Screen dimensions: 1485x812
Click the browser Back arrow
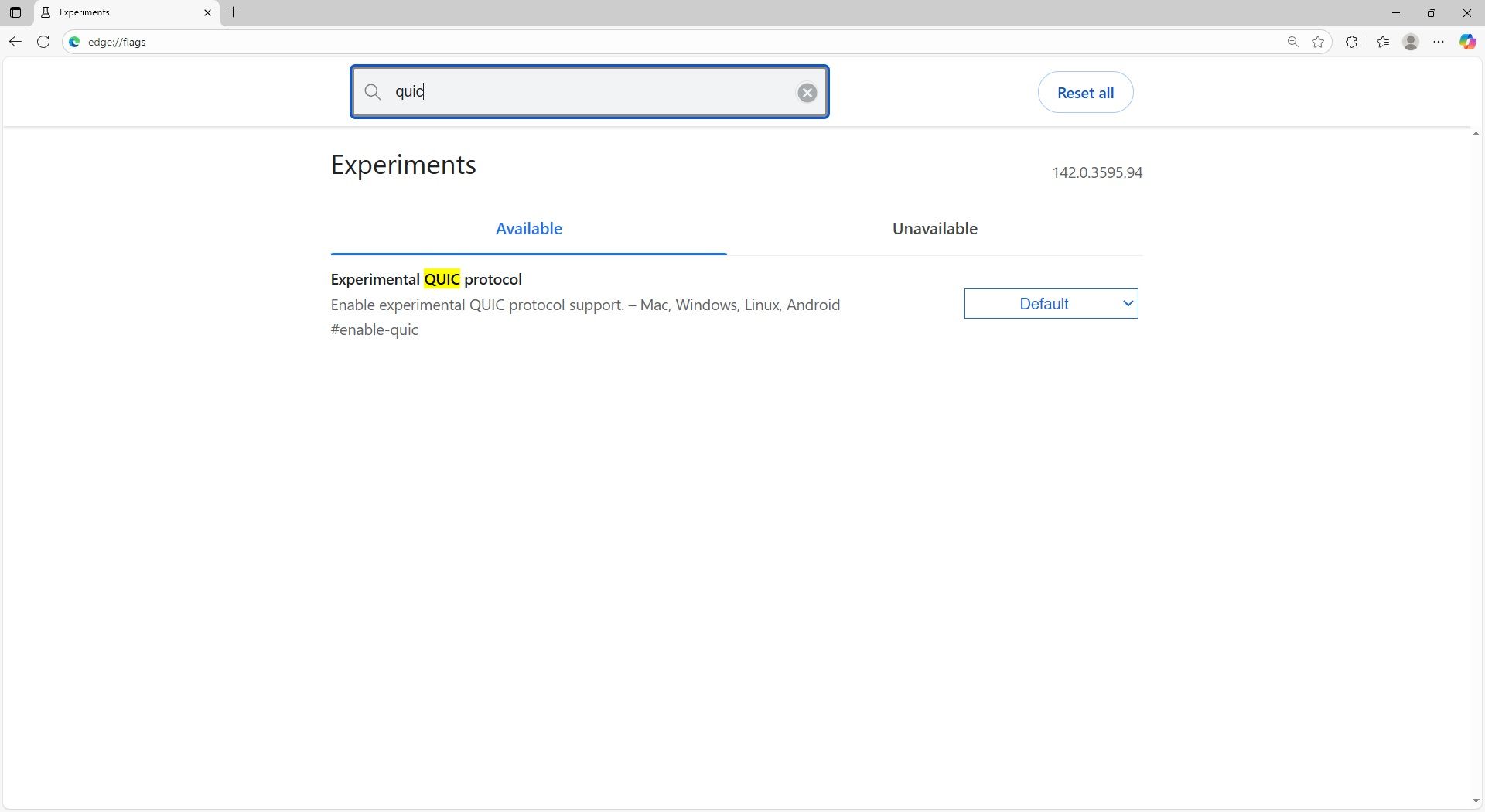(x=15, y=42)
